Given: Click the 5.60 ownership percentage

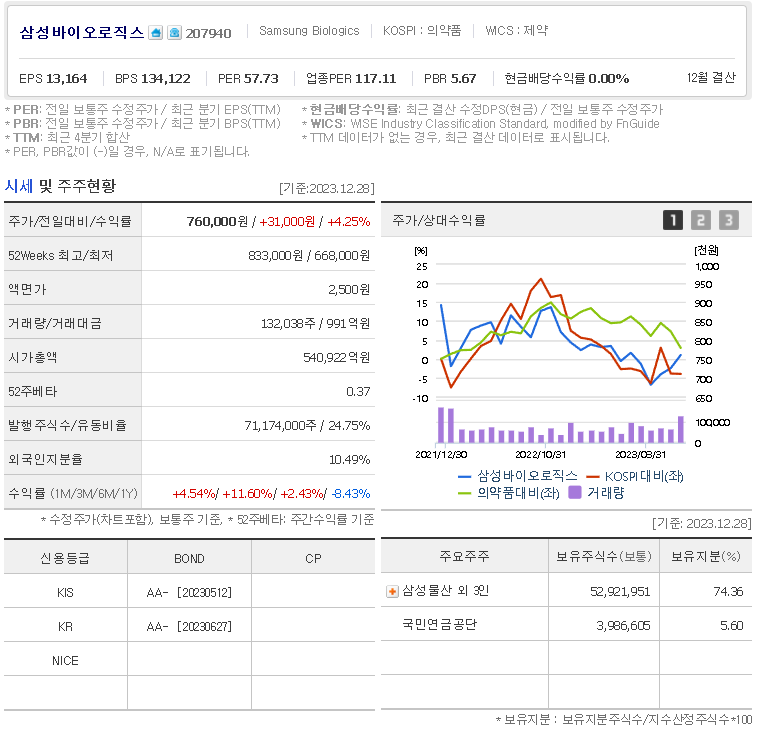Looking at the screenshot, I should point(731,626).
